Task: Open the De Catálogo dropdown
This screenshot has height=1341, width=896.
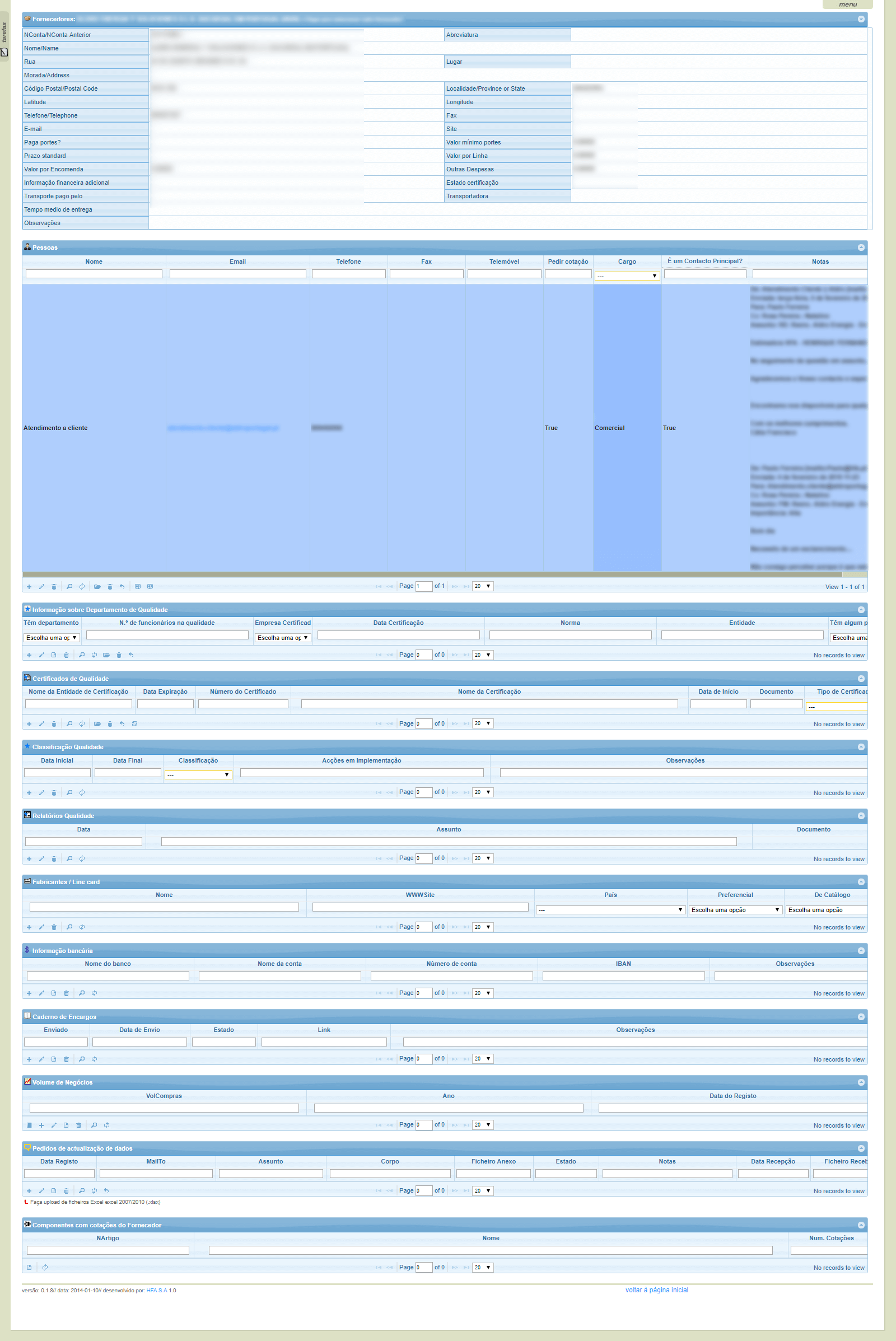Action: pos(827,910)
